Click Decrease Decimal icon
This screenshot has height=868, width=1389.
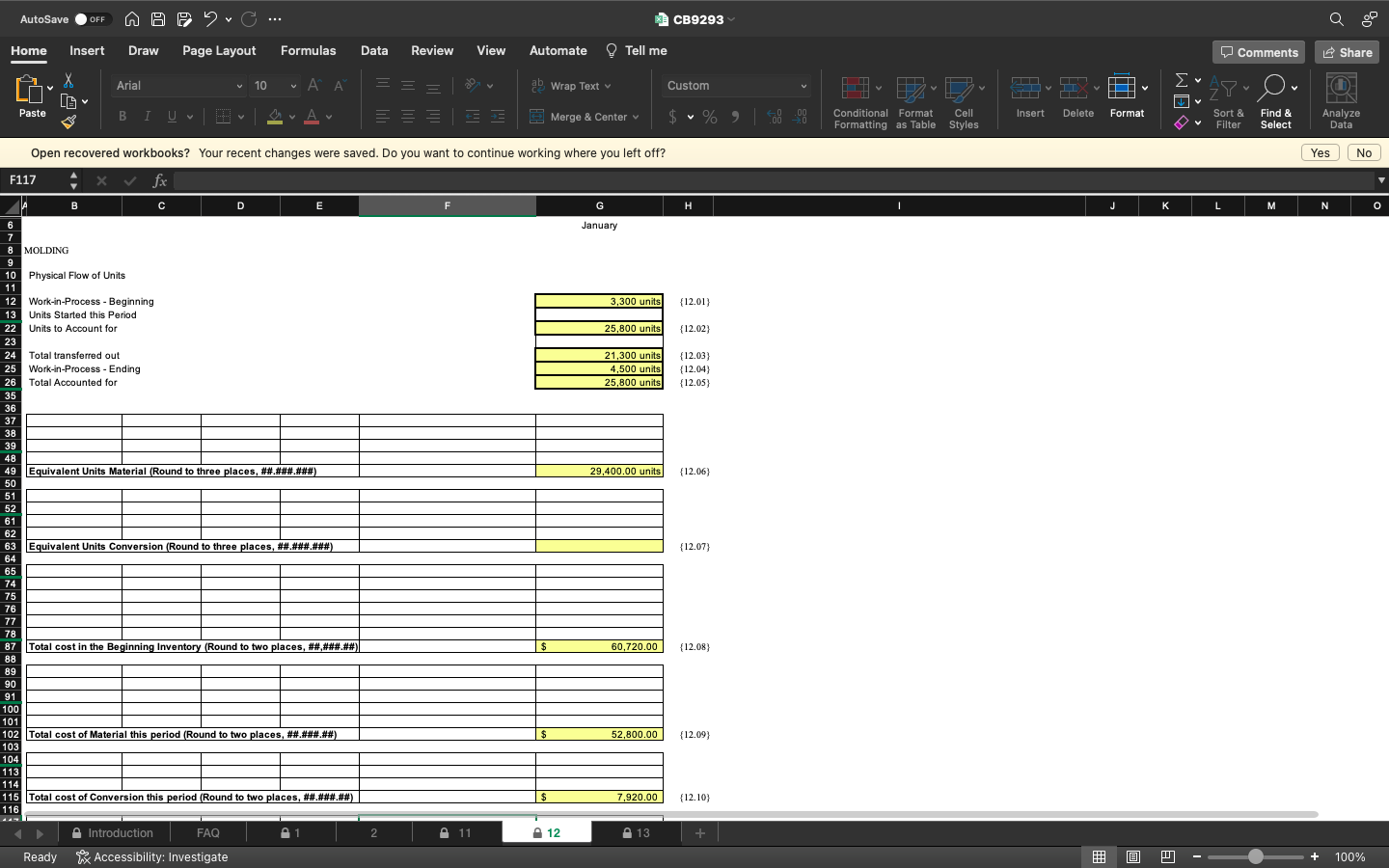point(800,117)
